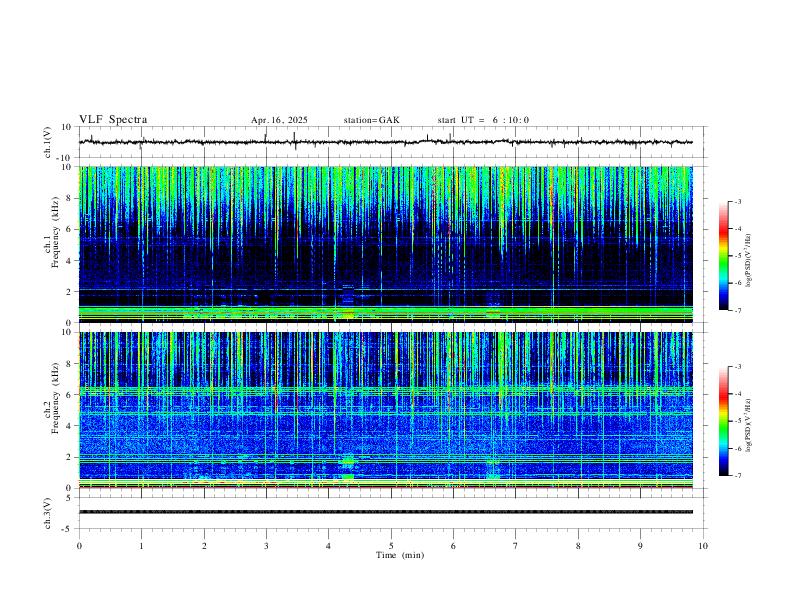Click the "ch.3(V)" axis label

48,513
